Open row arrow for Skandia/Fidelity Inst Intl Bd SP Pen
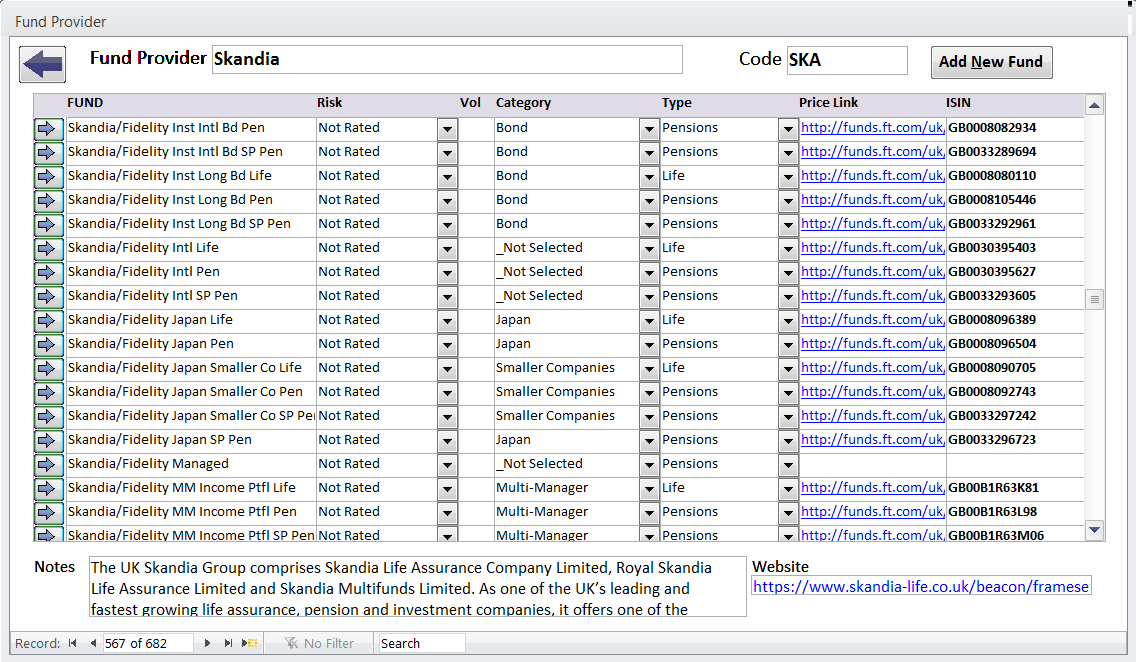Viewport: 1136px width, 662px height. point(49,153)
